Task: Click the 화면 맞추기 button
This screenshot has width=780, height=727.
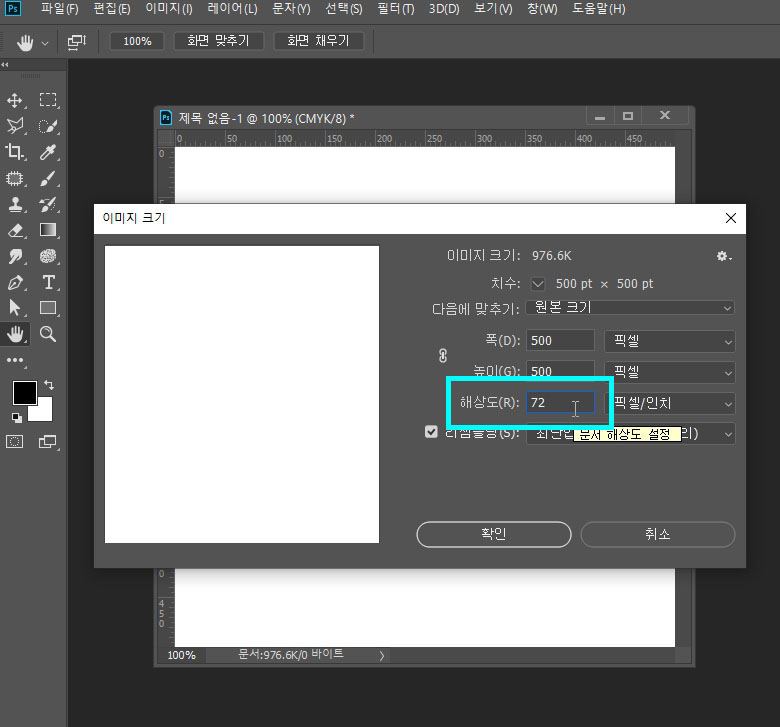Action: point(218,41)
